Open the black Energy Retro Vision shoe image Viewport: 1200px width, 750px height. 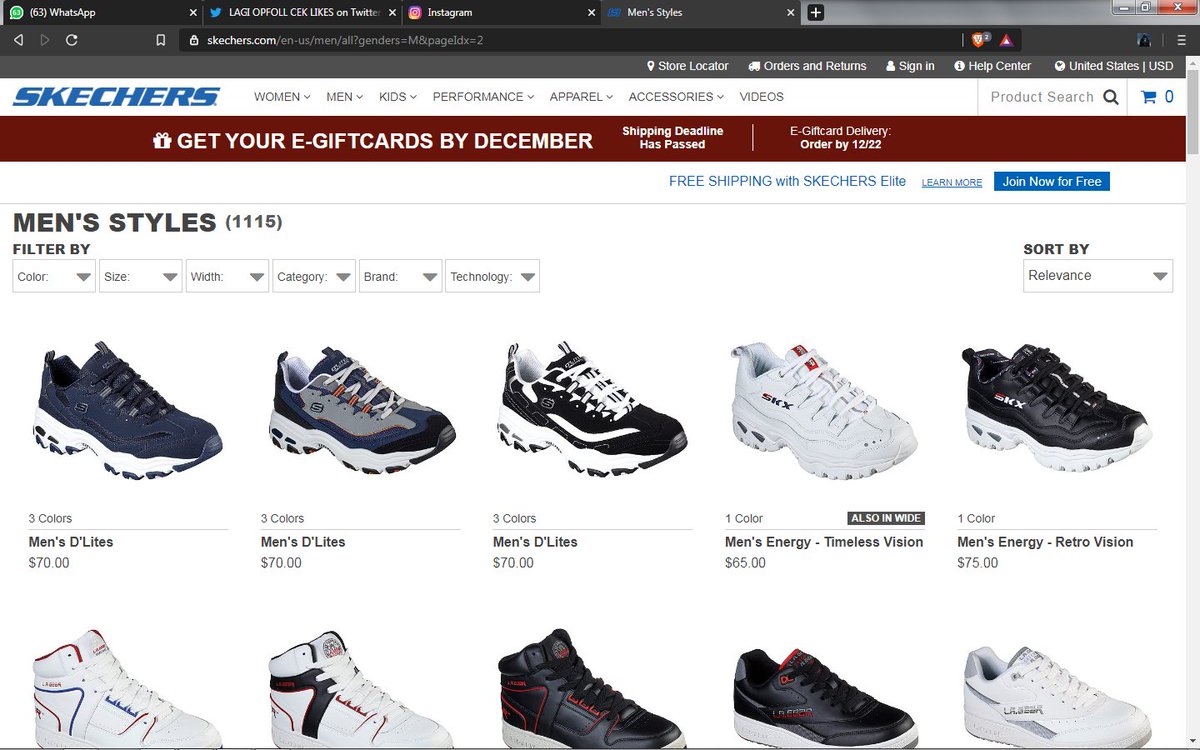click(1056, 410)
